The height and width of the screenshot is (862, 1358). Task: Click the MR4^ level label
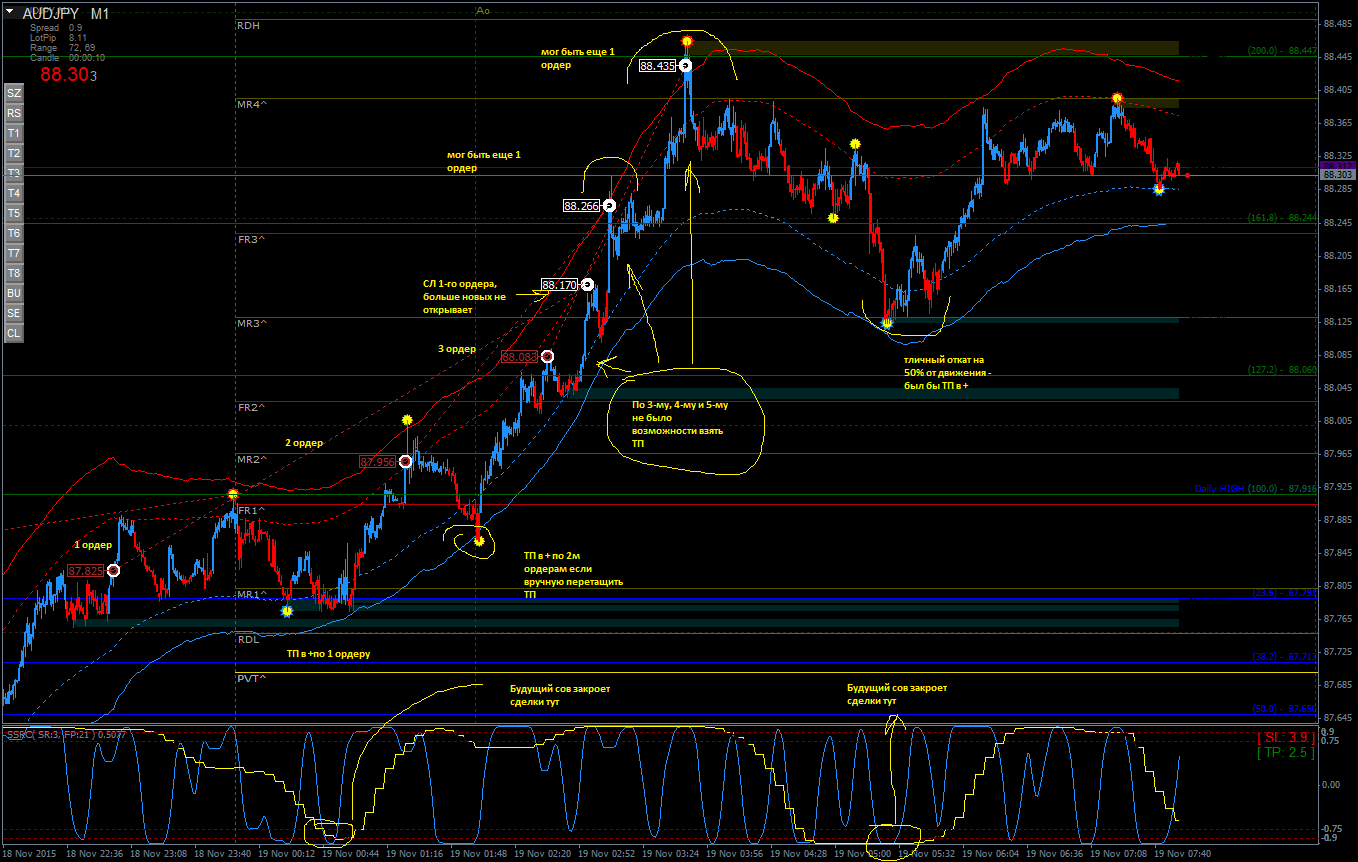[252, 104]
